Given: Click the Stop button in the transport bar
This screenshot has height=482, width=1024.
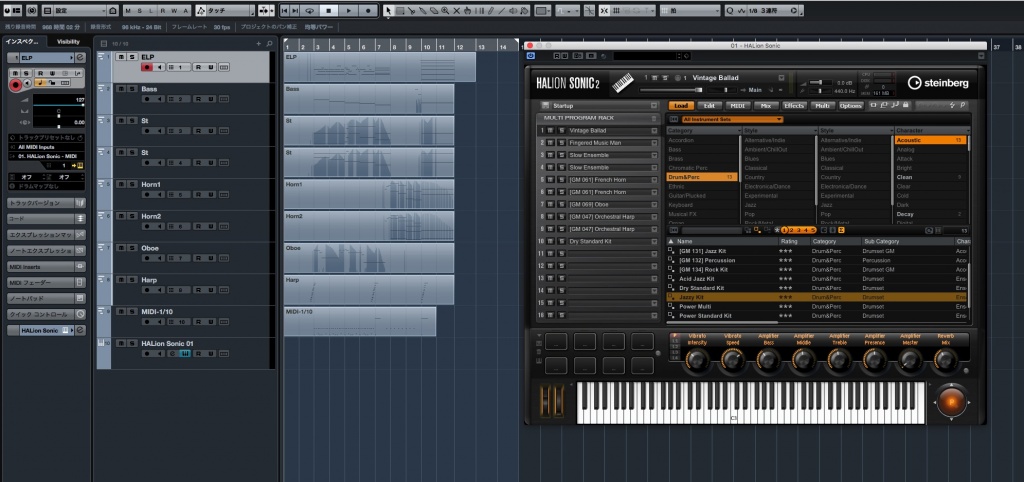Looking at the screenshot, I should tap(329, 10).
